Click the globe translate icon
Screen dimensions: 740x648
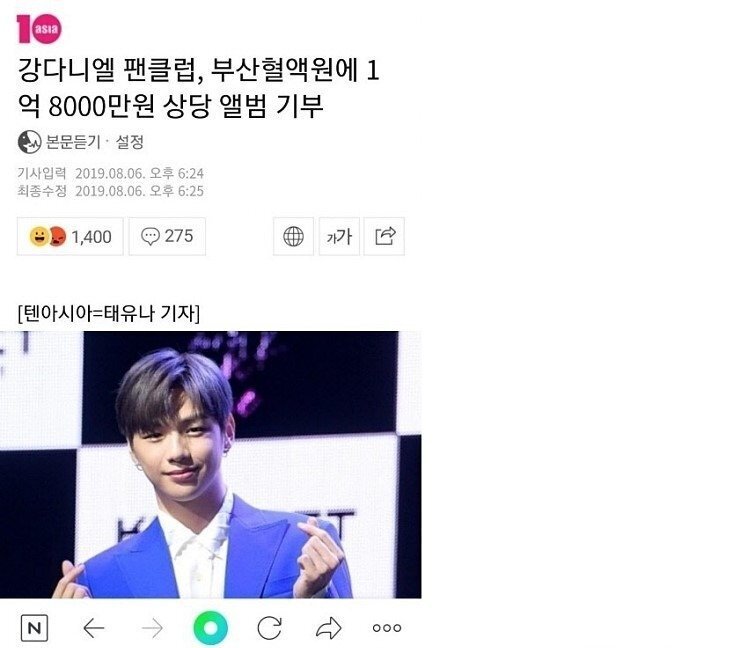tap(293, 236)
